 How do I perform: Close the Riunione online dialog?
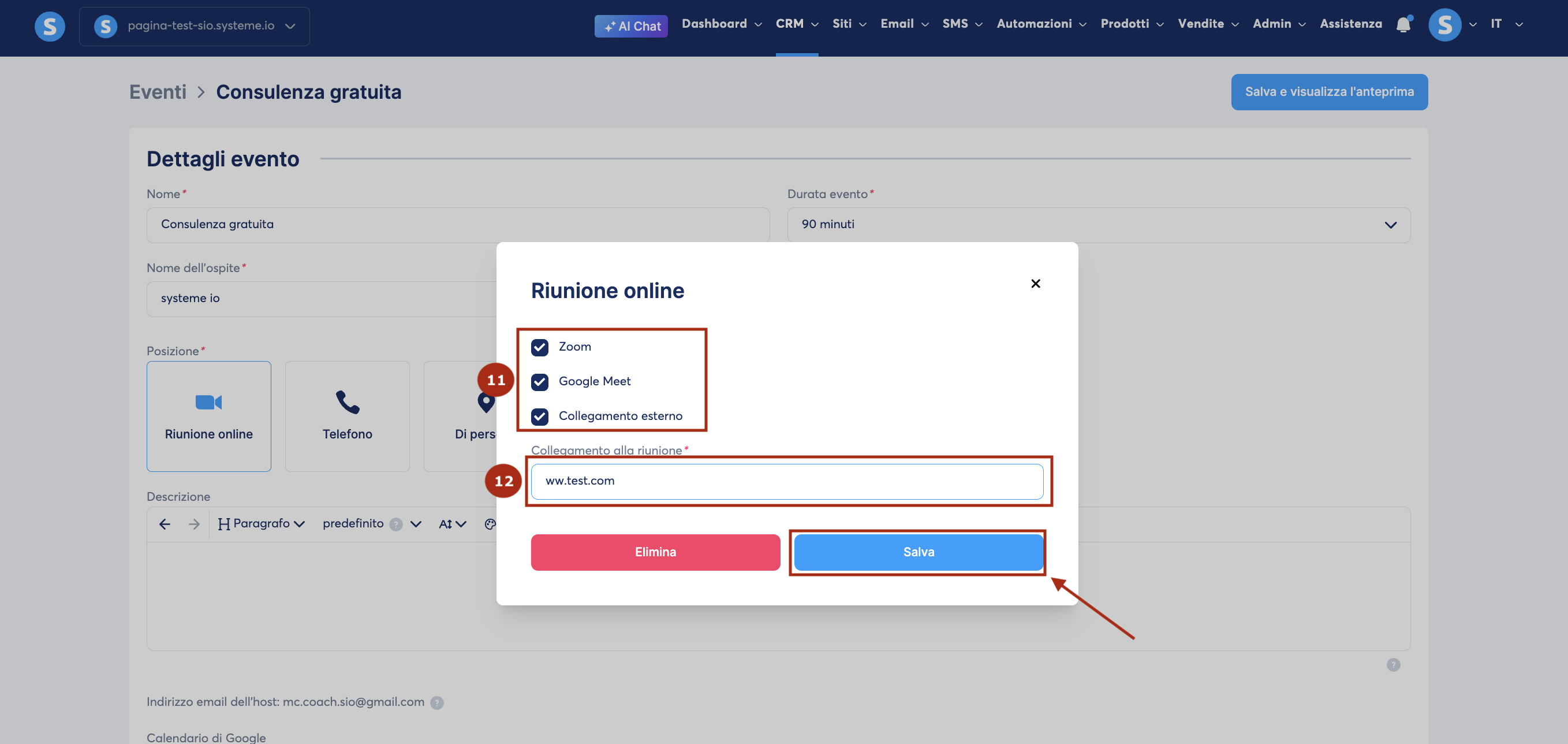click(x=1035, y=284)
